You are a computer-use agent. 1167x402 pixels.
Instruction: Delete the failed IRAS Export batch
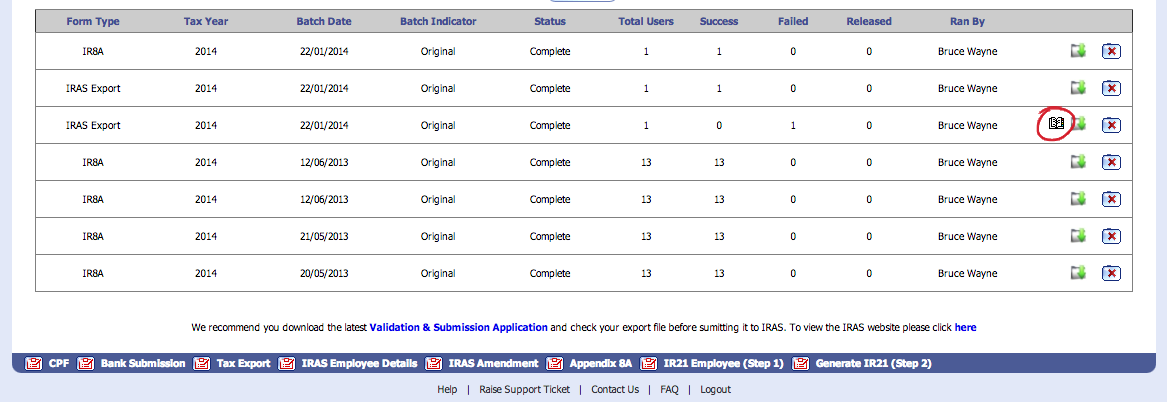[1111, 125]
